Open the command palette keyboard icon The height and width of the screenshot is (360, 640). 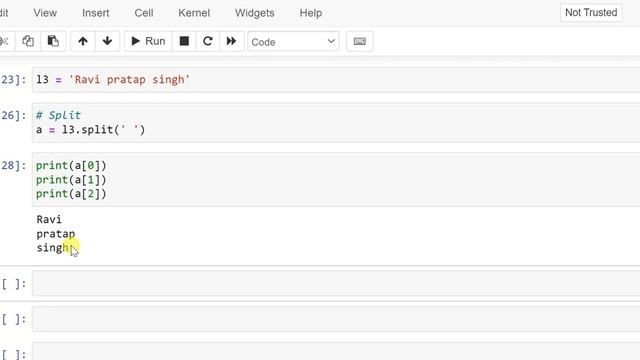[360, 41]
